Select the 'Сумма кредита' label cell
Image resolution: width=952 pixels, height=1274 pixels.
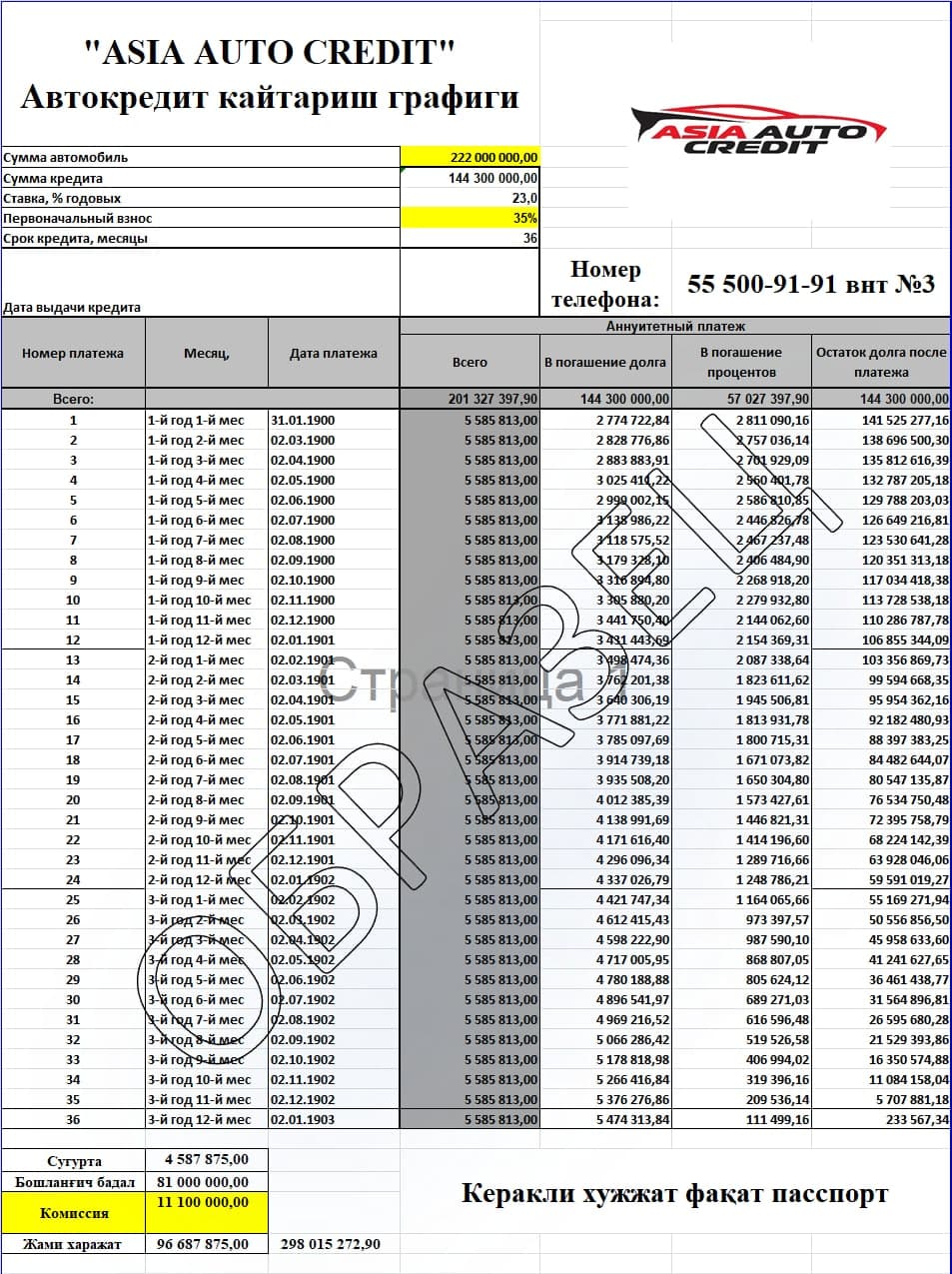(x=200, y=178)
